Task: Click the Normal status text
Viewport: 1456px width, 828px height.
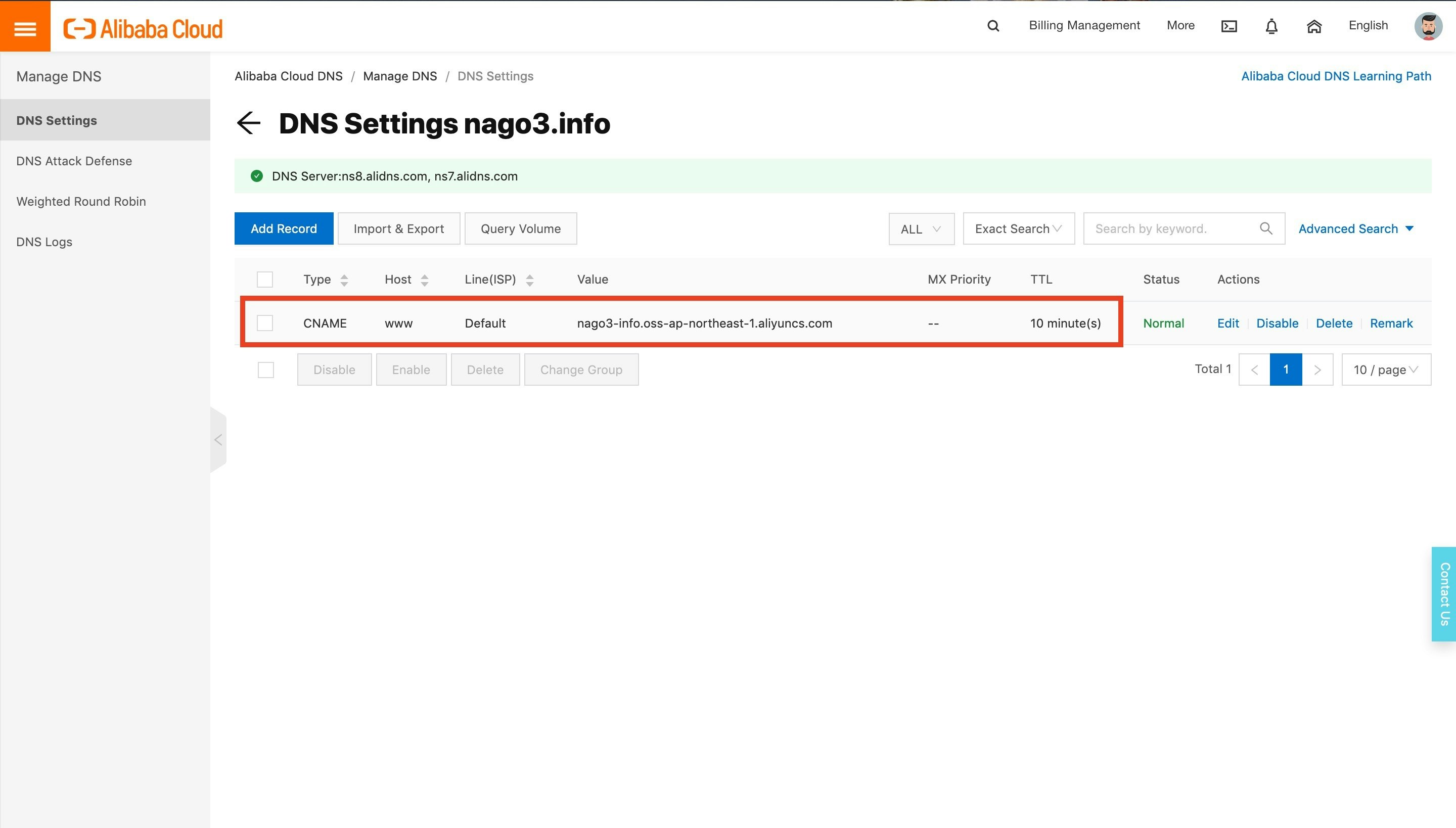Action: (x=1163, y=323)
